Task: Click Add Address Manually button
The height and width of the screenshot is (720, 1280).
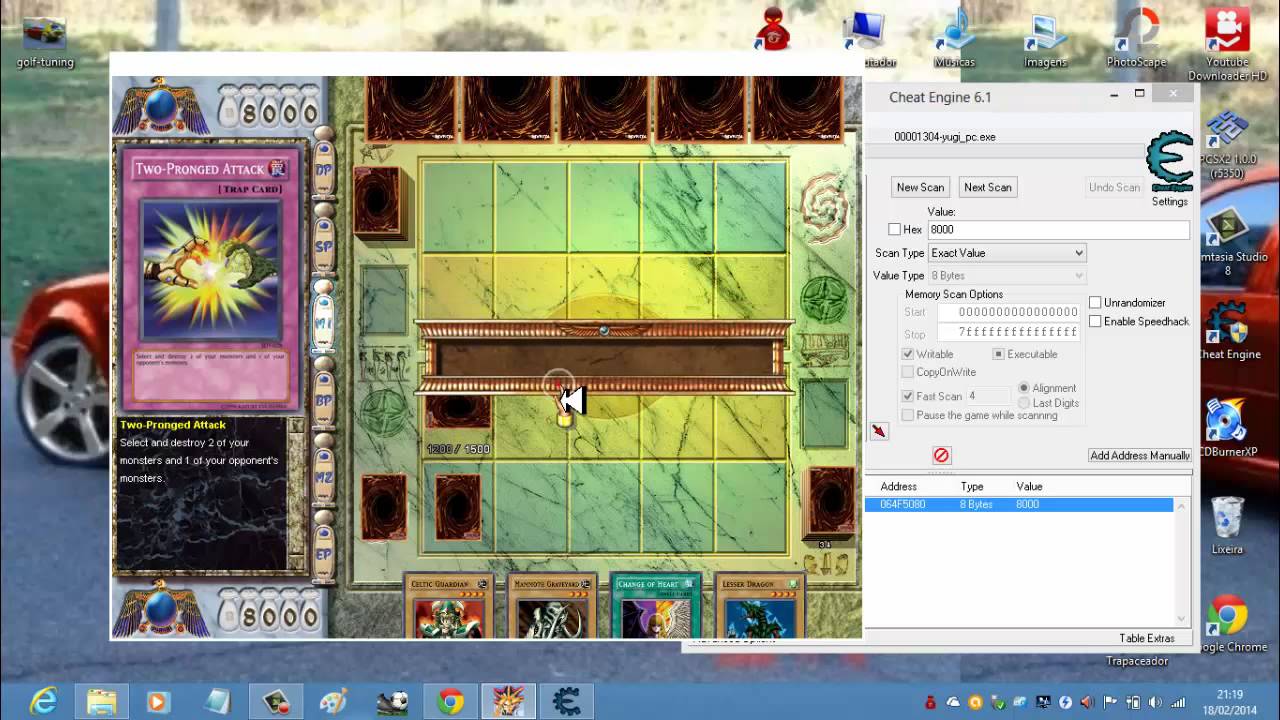Action: tap(1140, 455)
